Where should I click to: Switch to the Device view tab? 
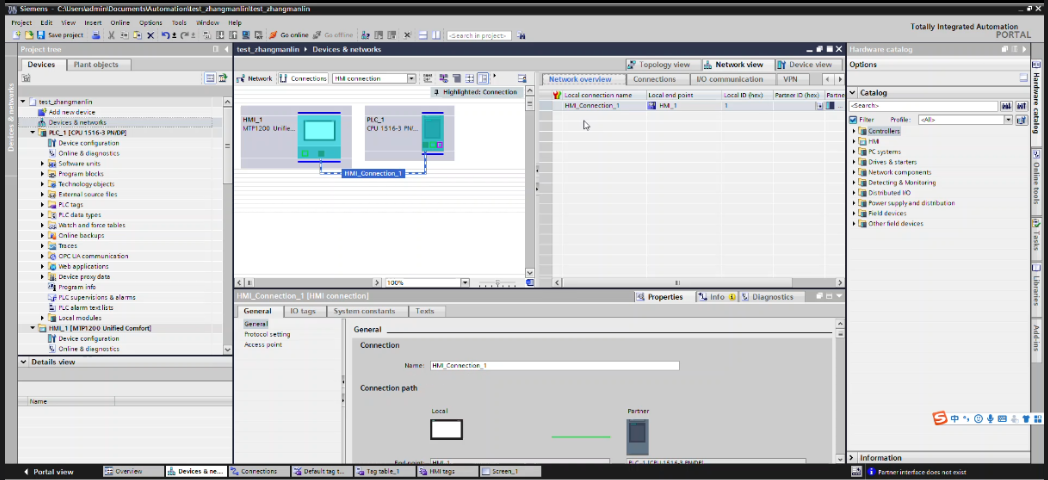[x=805, y=65]
